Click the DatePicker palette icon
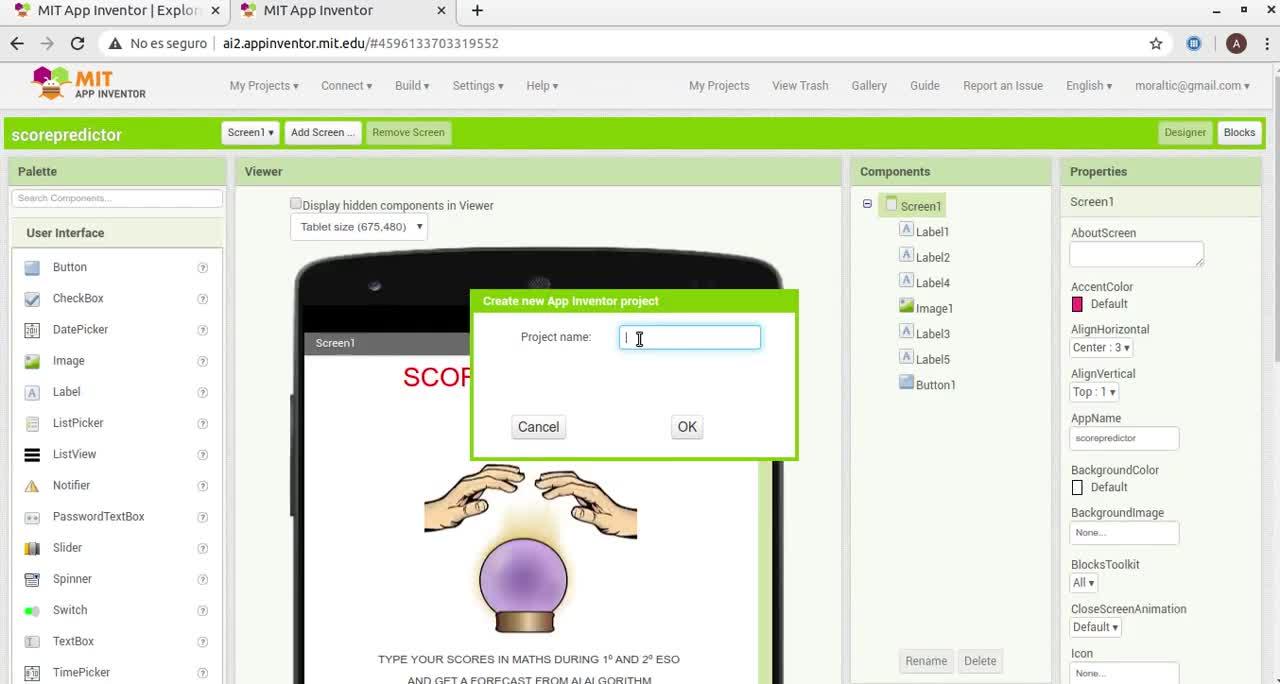This screenshot has height=684, width=1280. [32, 329]
